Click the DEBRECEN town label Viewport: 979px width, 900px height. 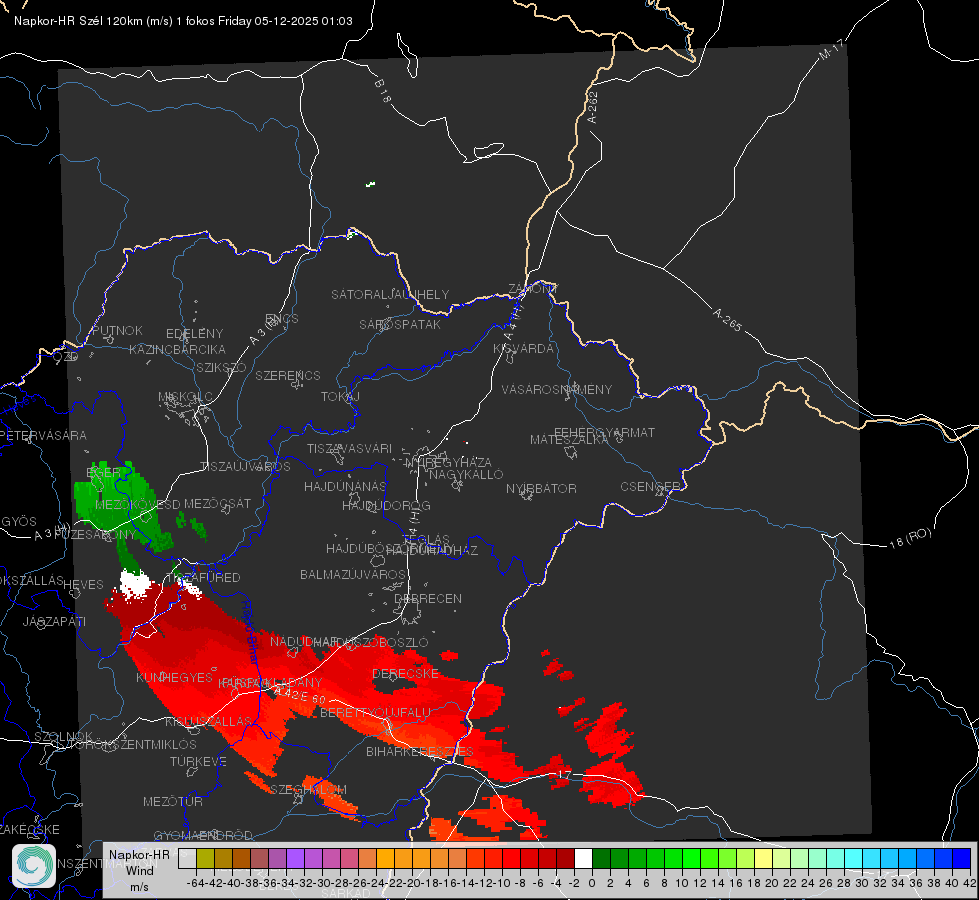428,598
